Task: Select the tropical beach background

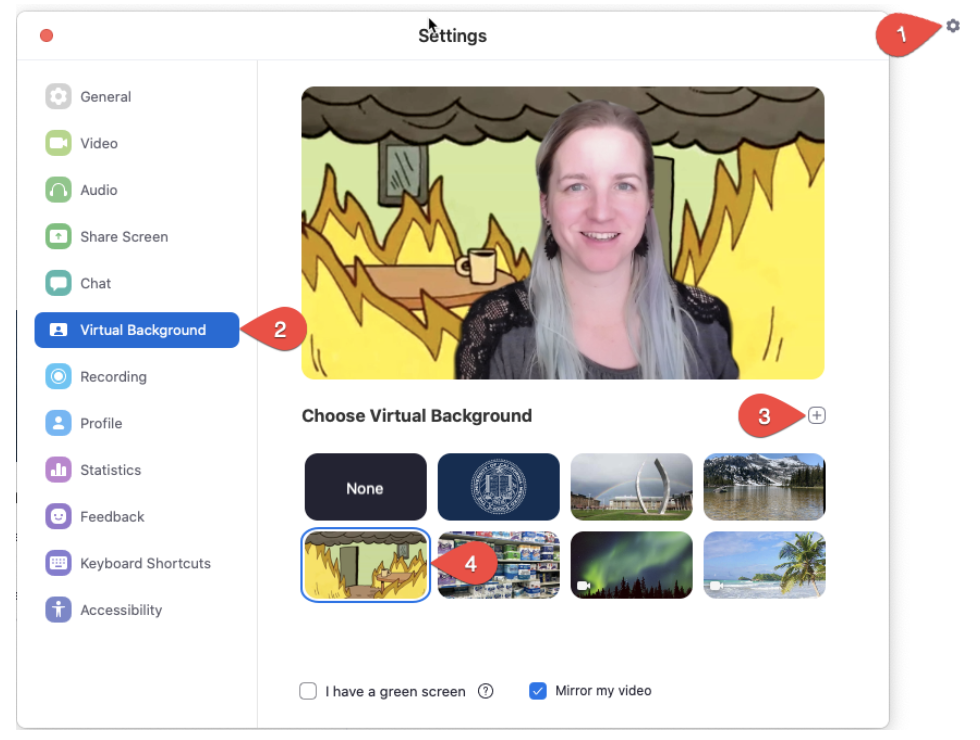Action: point(764,565)
